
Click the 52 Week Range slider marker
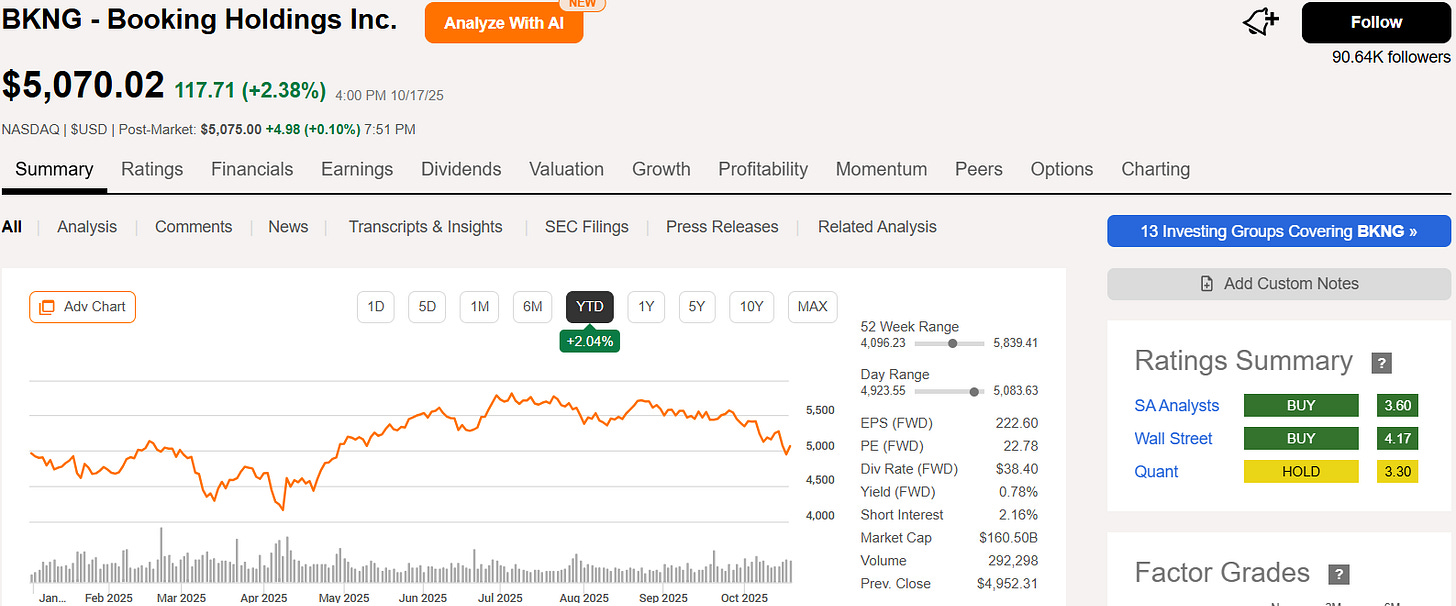953,343
